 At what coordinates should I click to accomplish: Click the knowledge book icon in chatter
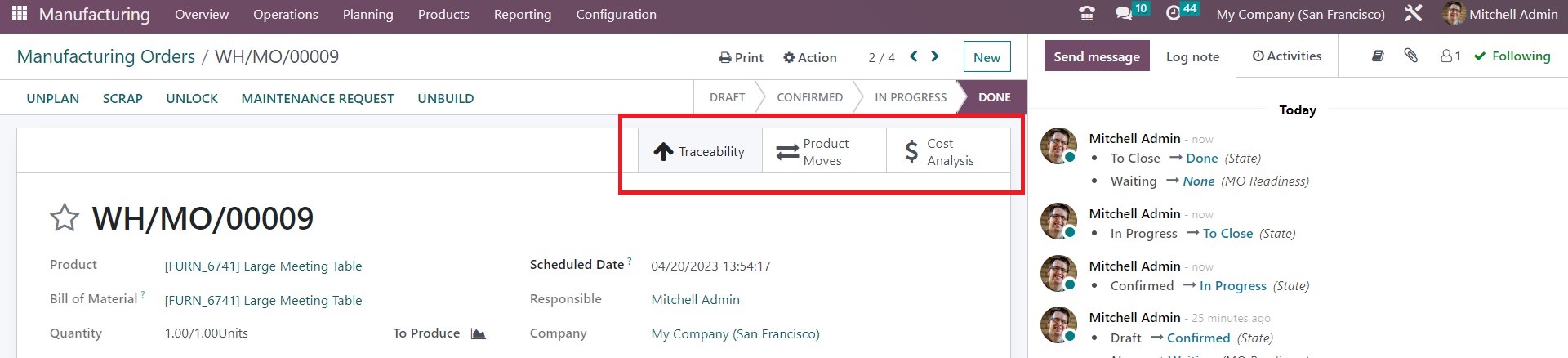click(x=1378, y=56)
